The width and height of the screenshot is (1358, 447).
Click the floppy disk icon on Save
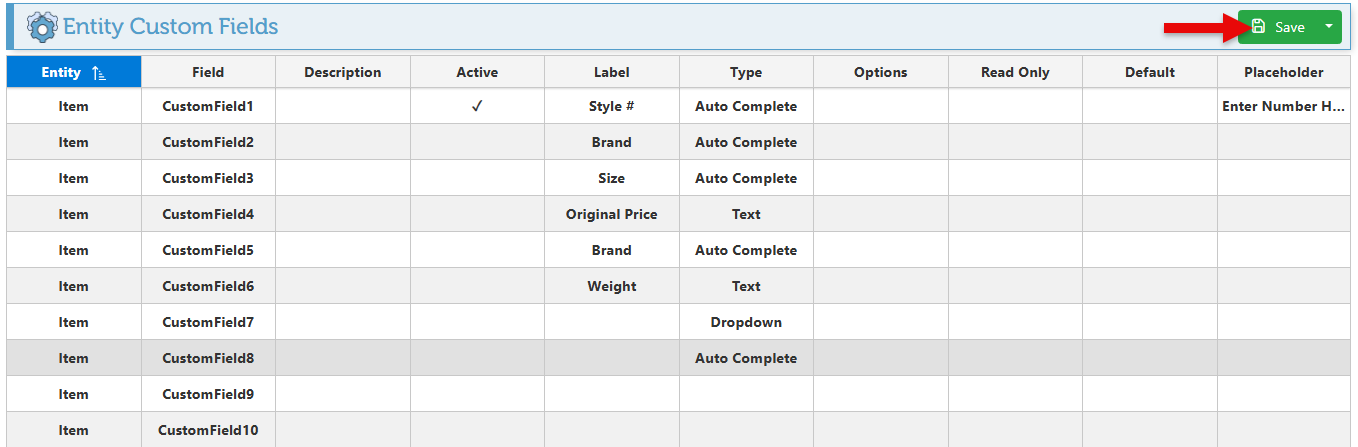point(1258,27)
